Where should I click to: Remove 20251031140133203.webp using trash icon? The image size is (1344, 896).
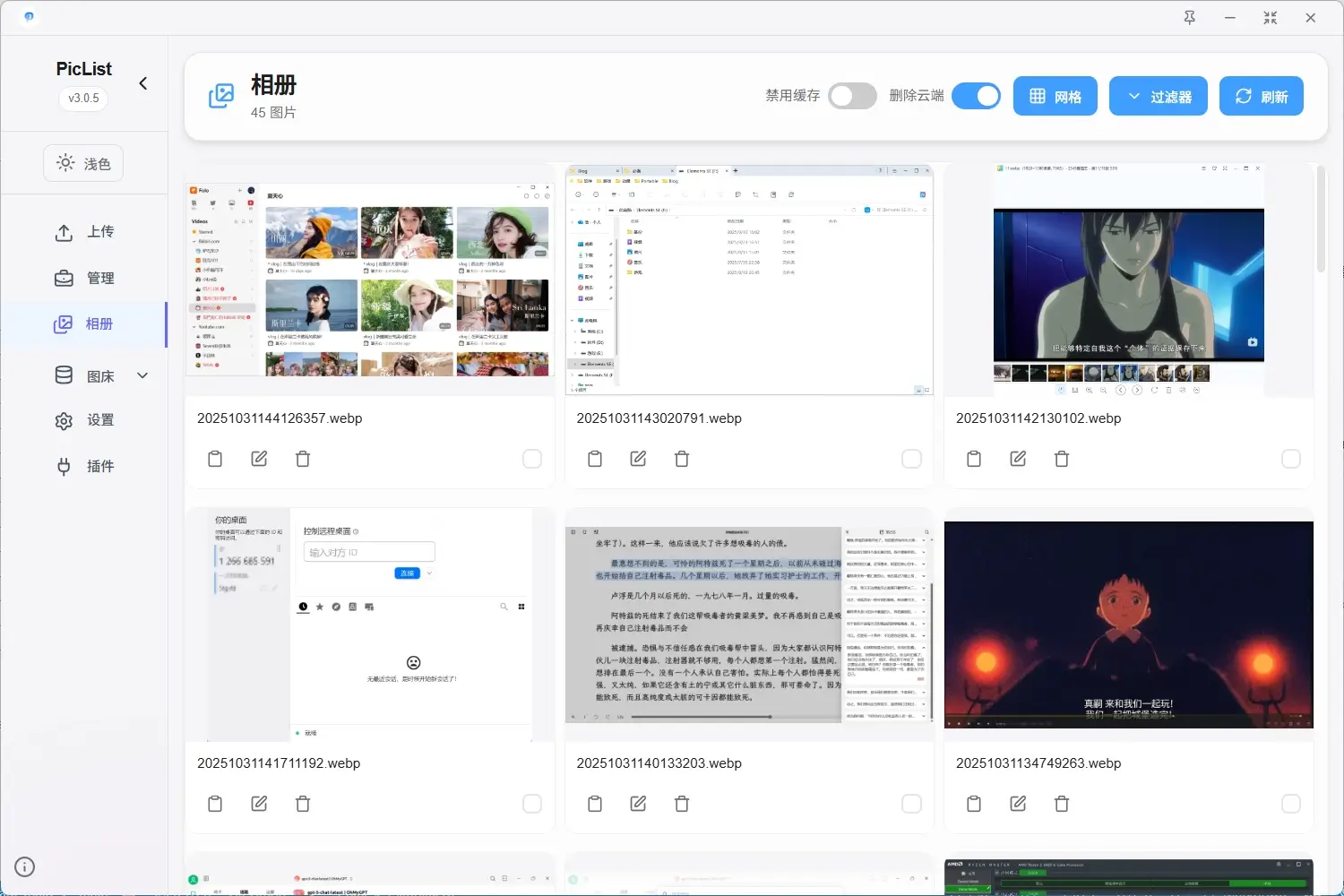click(682, 804)
